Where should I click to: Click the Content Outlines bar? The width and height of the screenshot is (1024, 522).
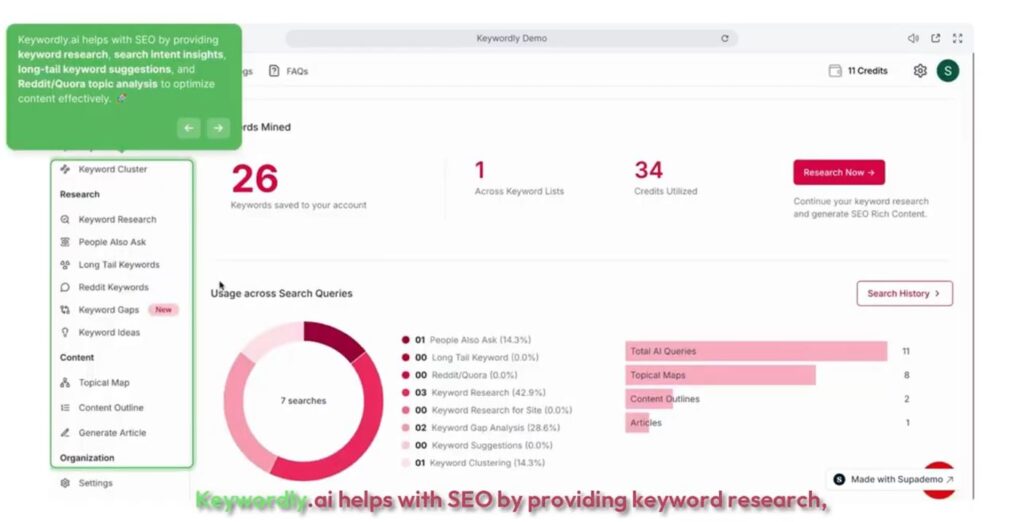649,399
